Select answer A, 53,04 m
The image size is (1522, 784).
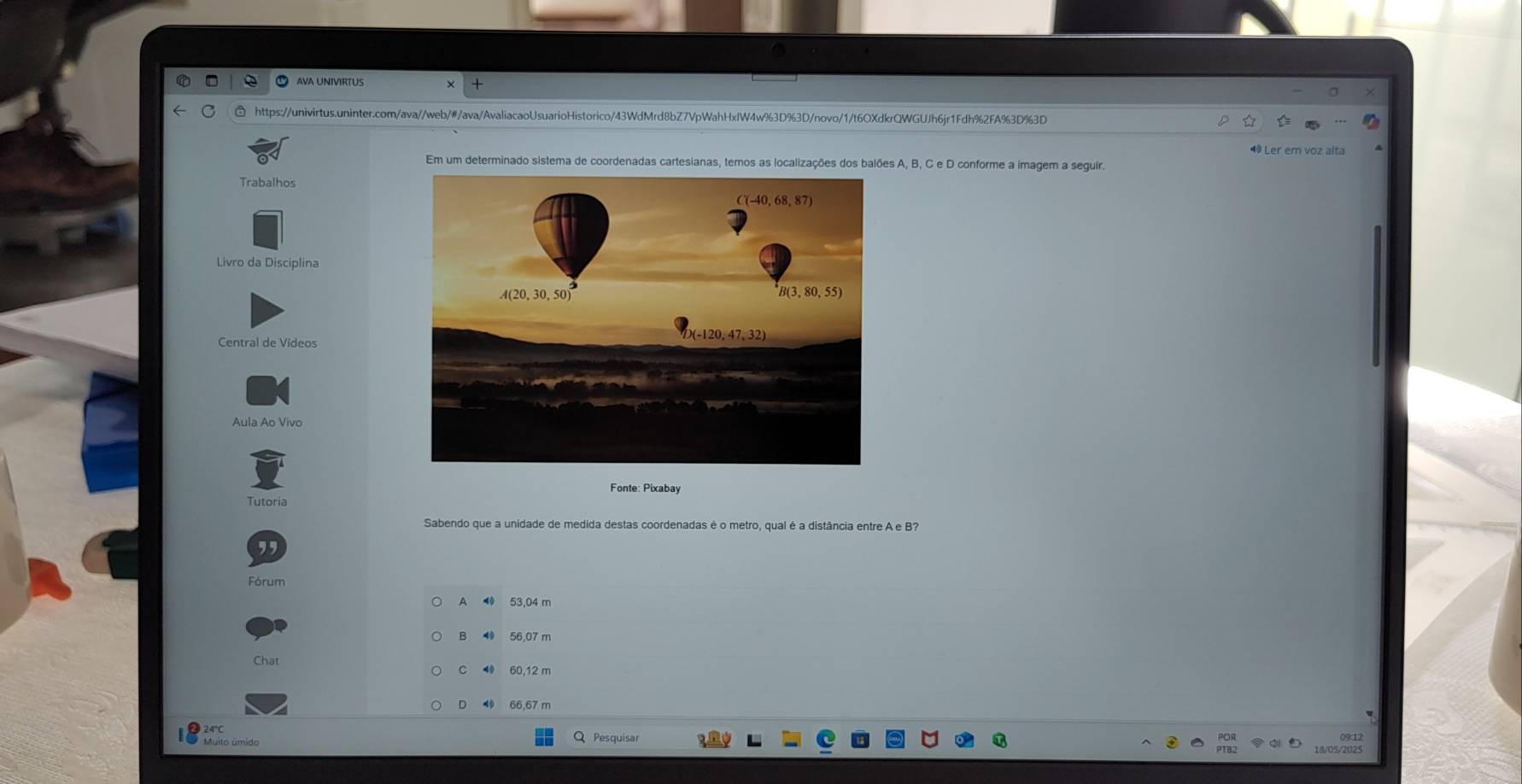click(436, 602)
